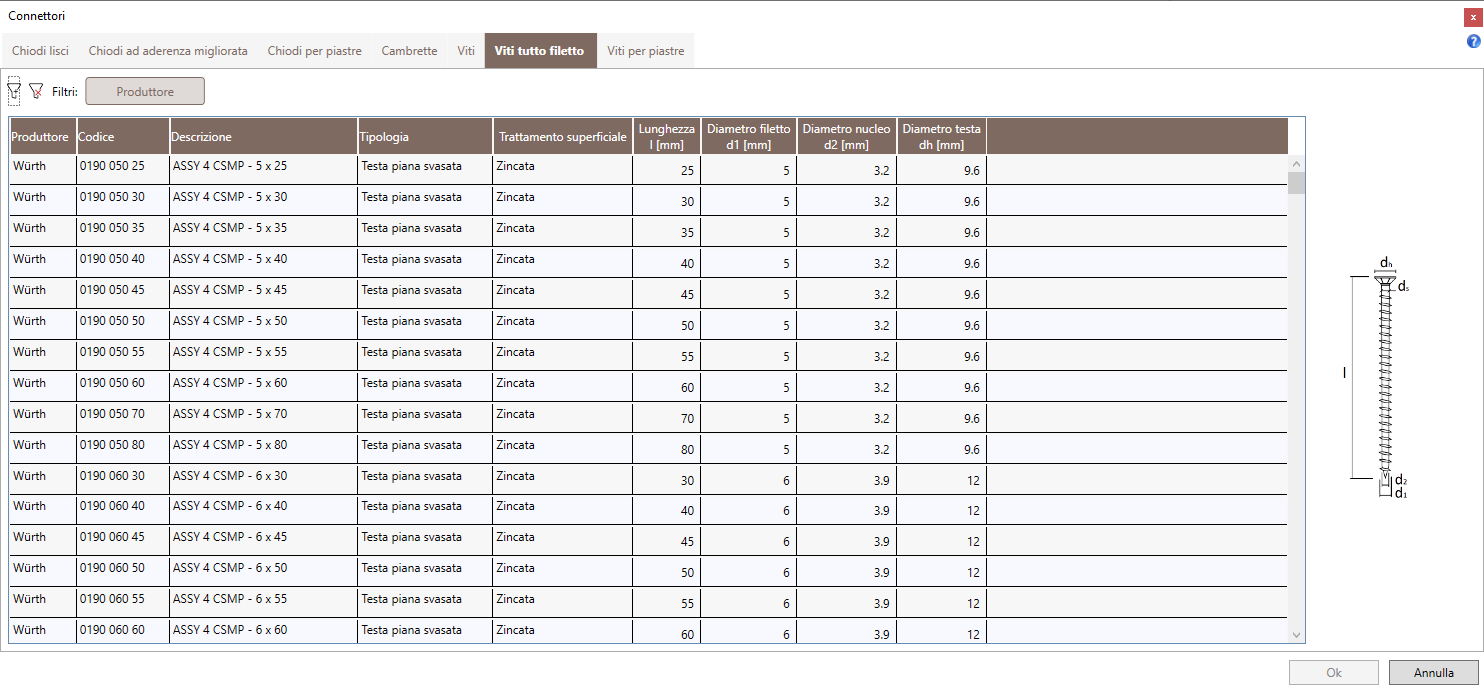Click the screw dimension diagram
Screen dimensions: 1484x692
click(x=1378, y=378)
